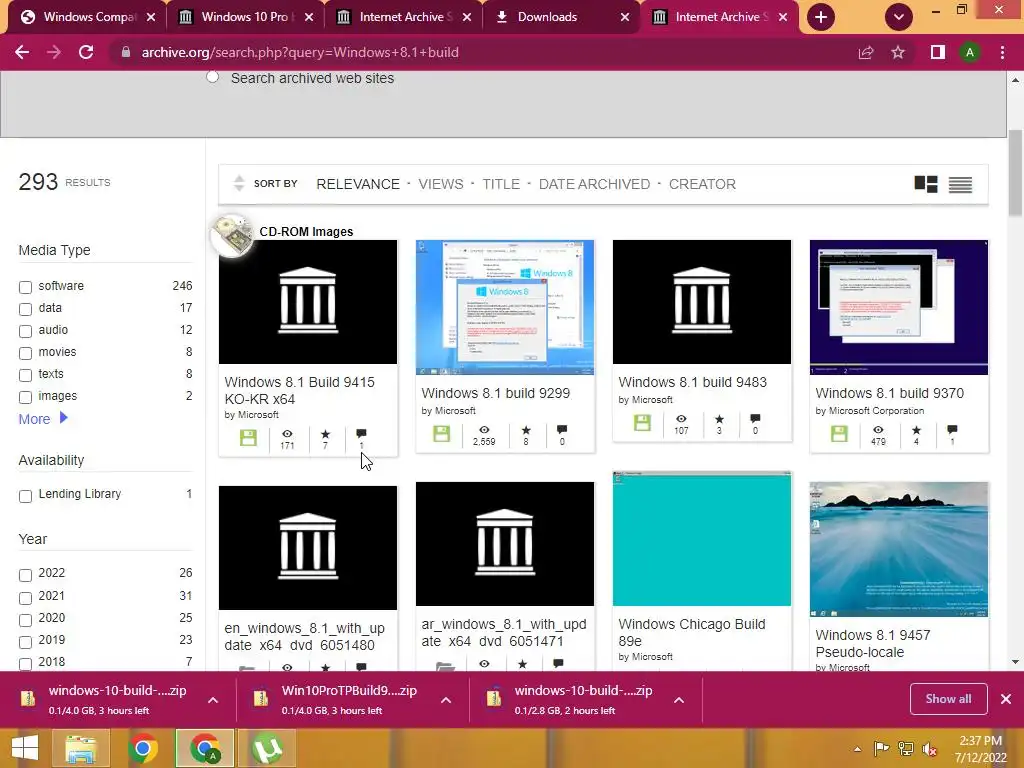The width and height of the screenshot is (1024, 768).
Task: Check the 2022 year filter
Action: tap(25, 575)
